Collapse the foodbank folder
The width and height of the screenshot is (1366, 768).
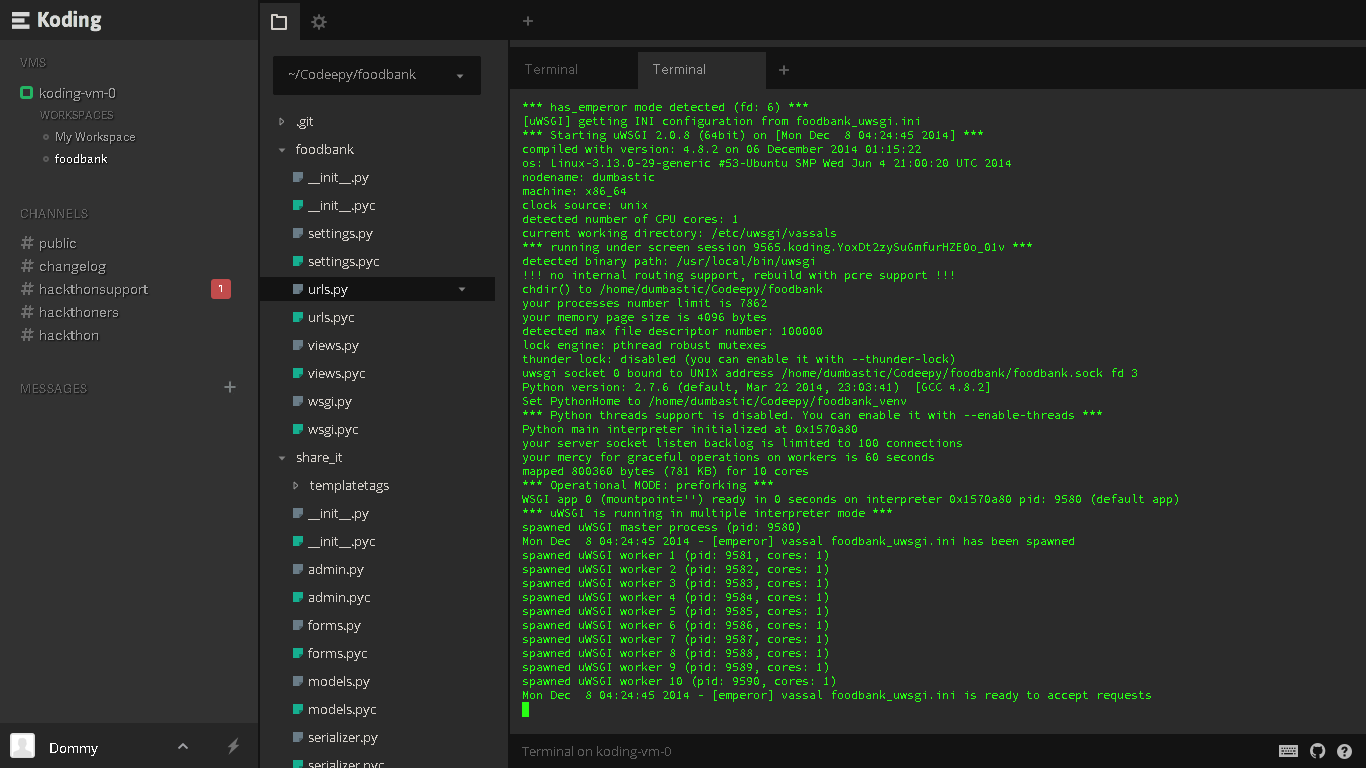tap(281, 149)
